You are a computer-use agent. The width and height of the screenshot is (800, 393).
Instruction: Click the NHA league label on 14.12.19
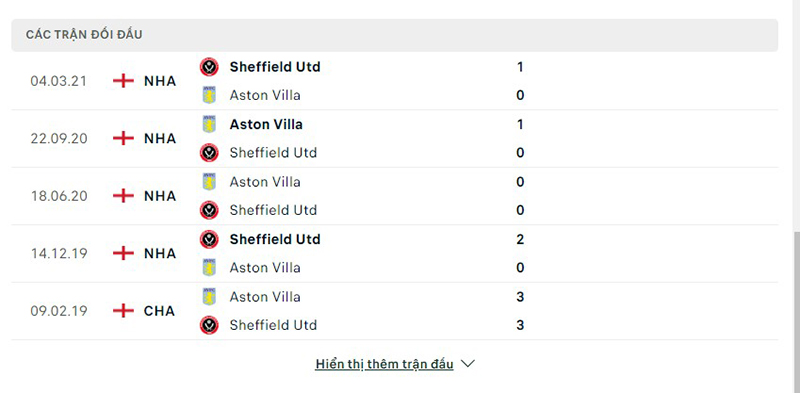click(160, 254)
